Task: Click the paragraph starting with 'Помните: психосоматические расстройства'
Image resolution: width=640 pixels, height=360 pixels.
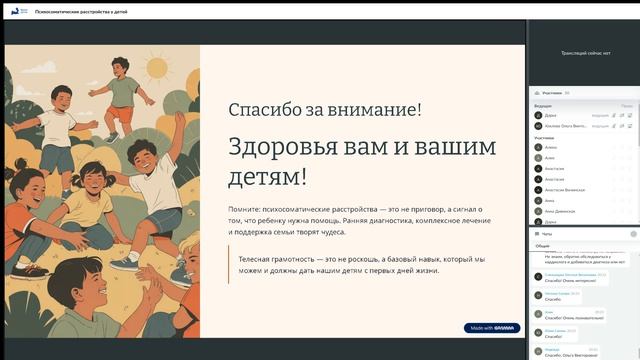Action: 360,220
